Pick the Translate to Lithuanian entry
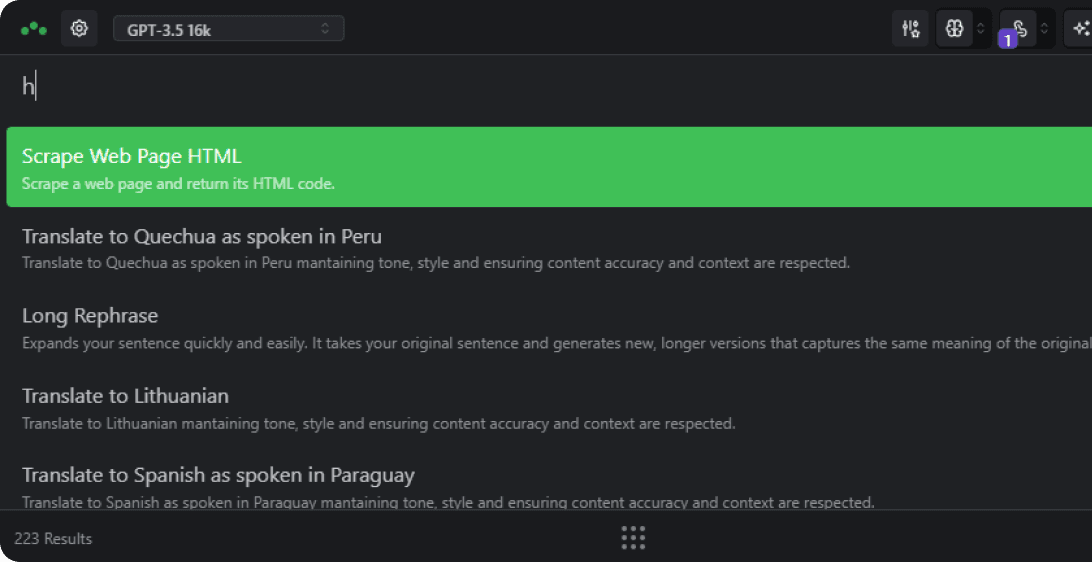The image size is (1092, 562). pyautogui.click(x=125, y=396)
